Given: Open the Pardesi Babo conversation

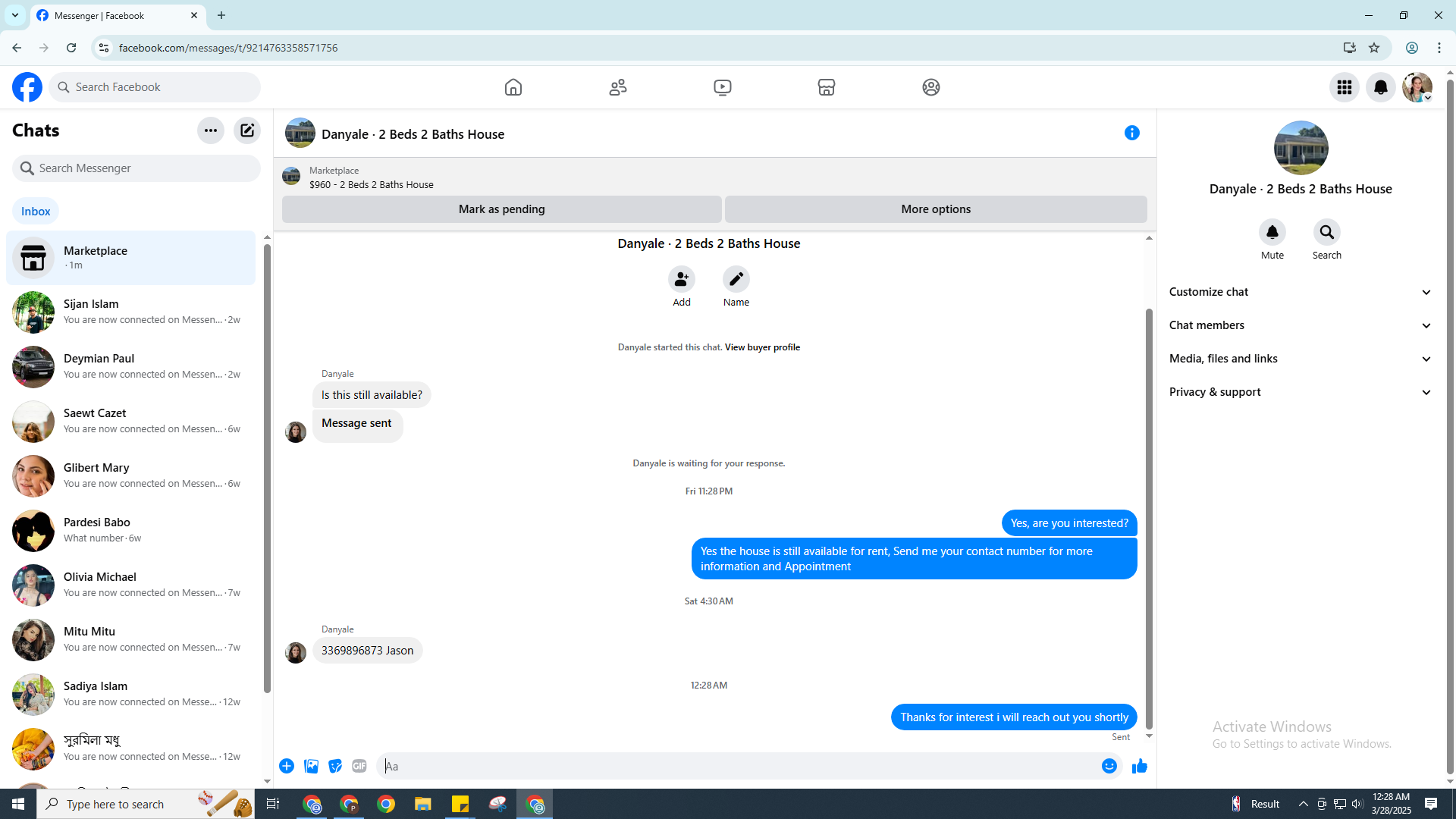Looking at the screenshot, I should point(131,531).
